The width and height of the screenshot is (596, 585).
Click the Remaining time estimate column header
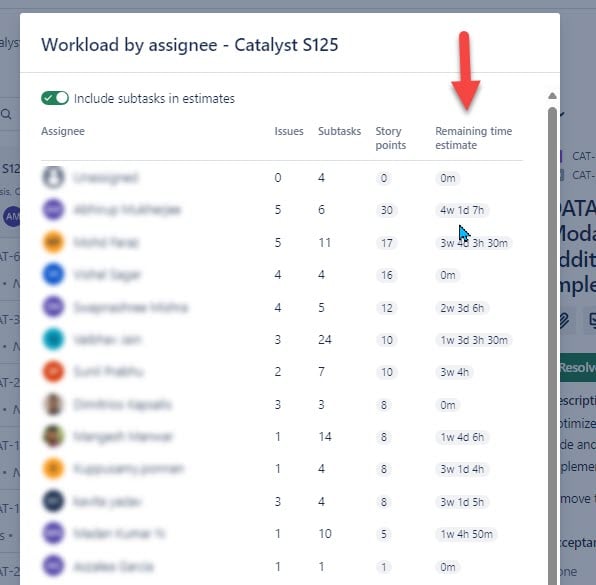click(x=473, y=138)
